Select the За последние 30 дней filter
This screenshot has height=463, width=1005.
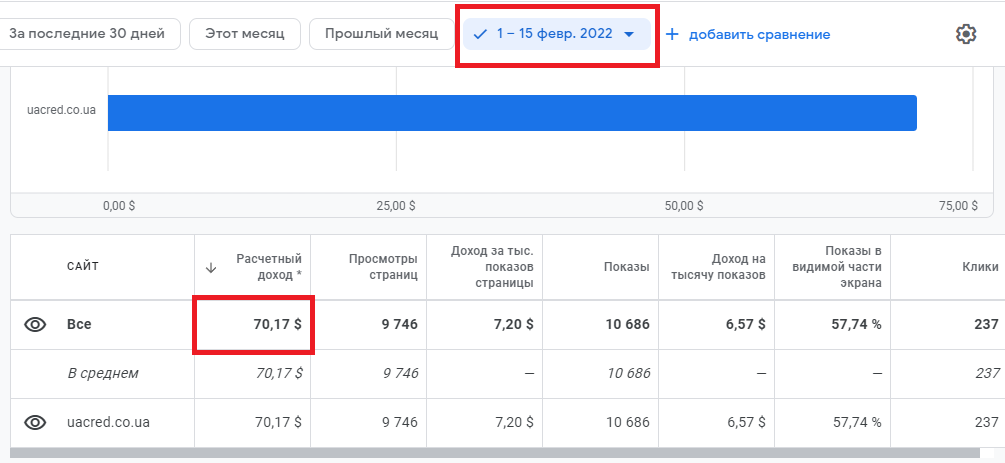tap(87, 34)
